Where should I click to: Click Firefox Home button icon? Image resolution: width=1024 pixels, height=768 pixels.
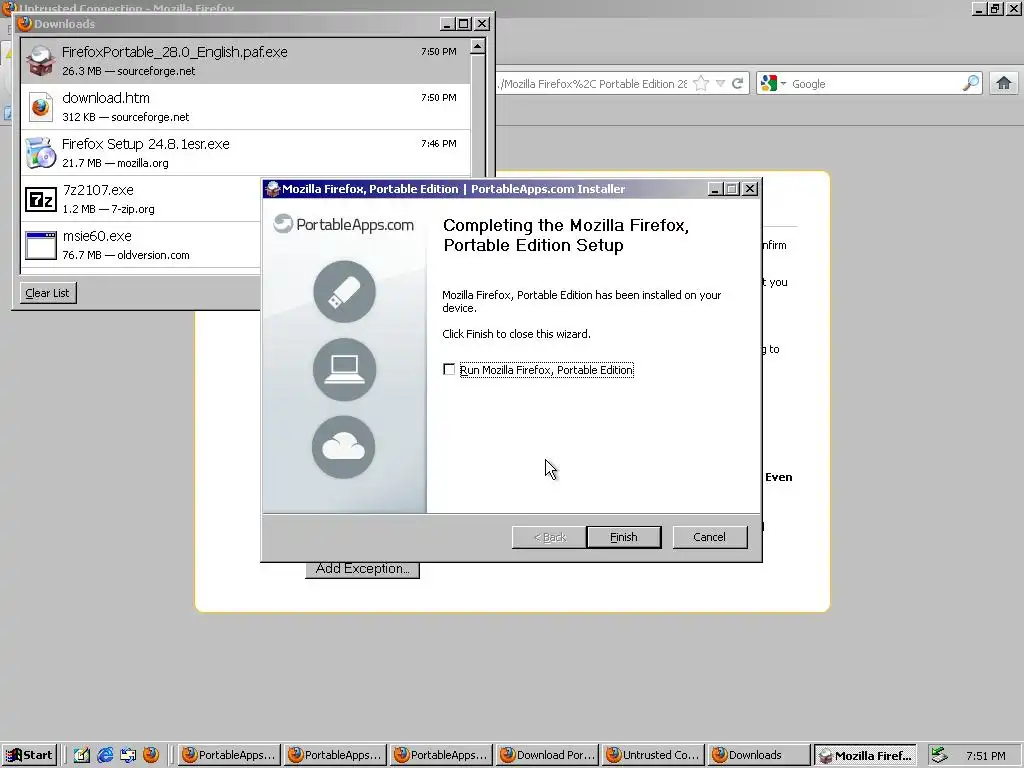click(1004, 84)
